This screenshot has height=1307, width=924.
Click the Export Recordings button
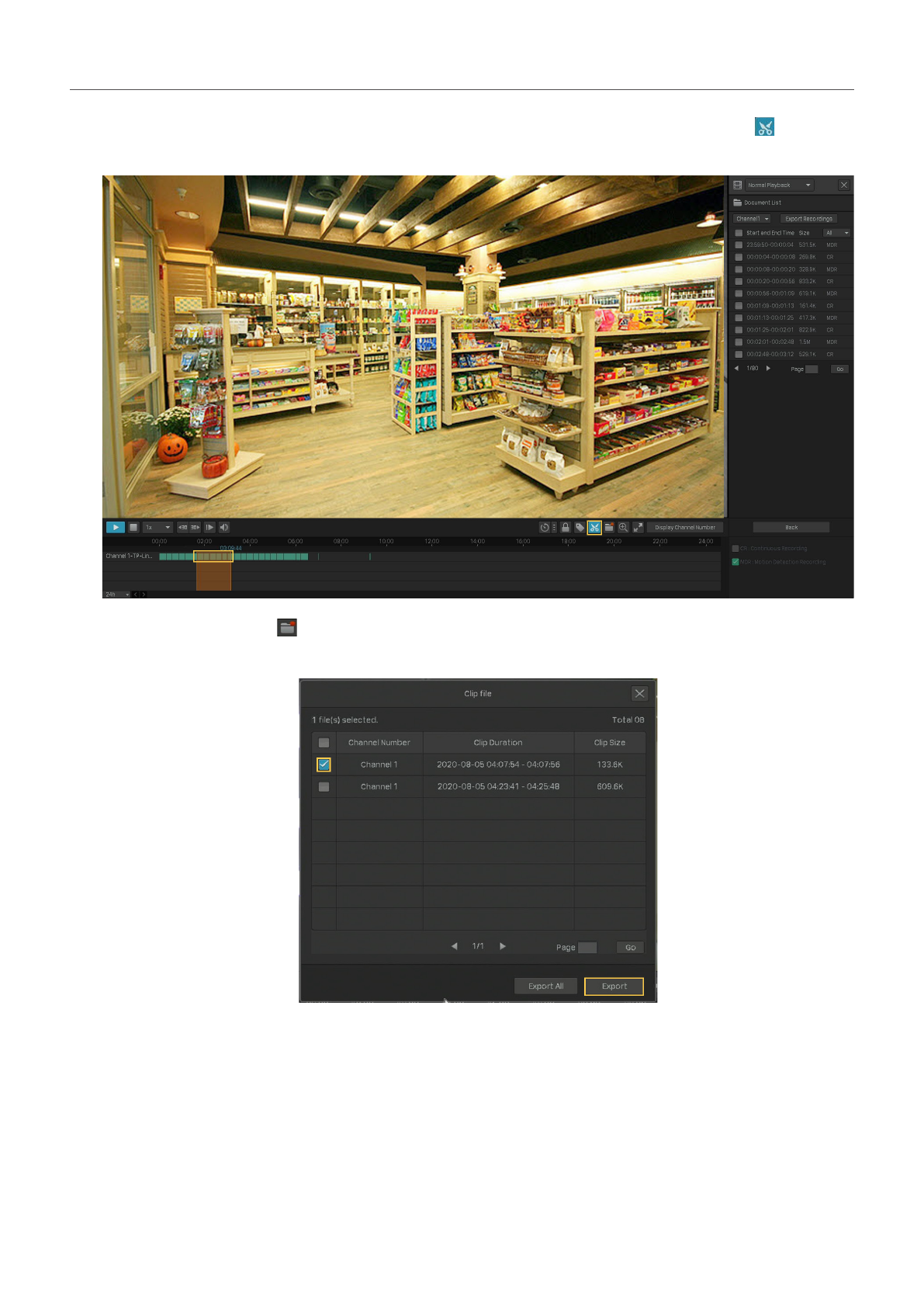808,219
